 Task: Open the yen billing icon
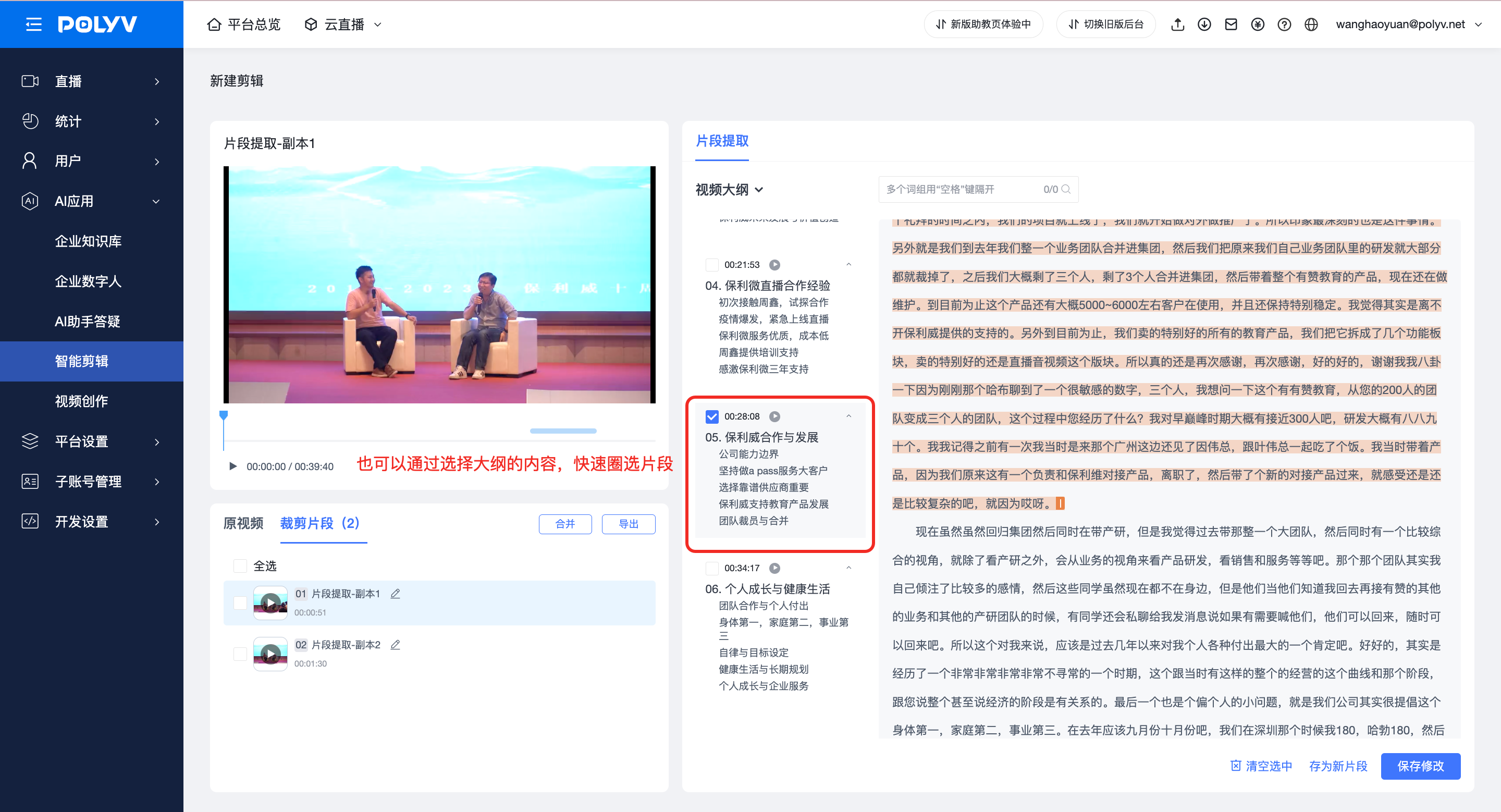[1258, 24]
